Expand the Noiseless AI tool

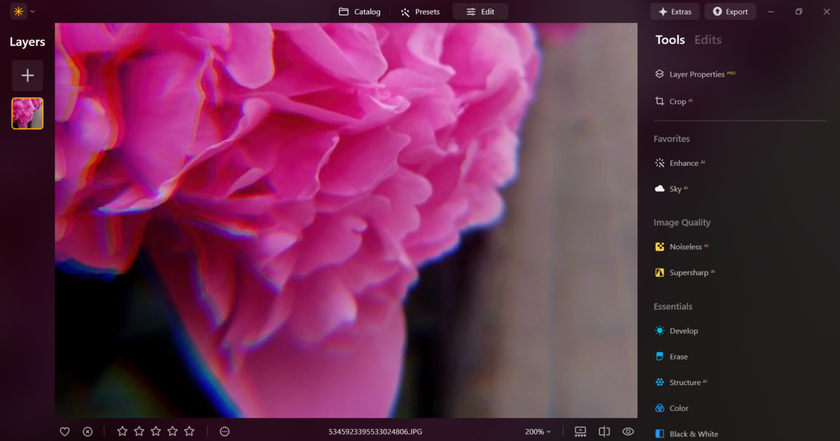(685, 247)
